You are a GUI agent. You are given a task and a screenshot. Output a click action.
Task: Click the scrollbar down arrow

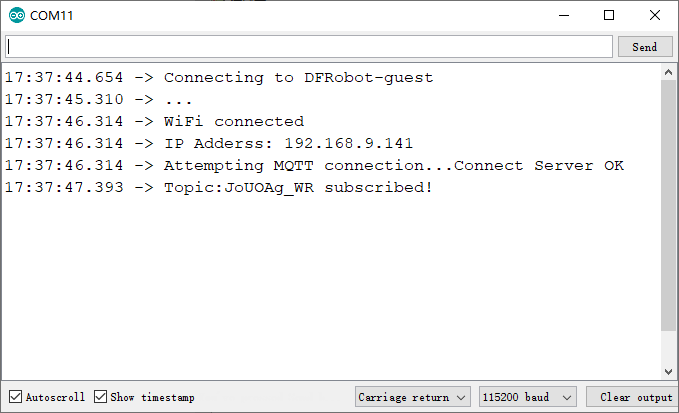pyautogui.click(x=668, y=371)
